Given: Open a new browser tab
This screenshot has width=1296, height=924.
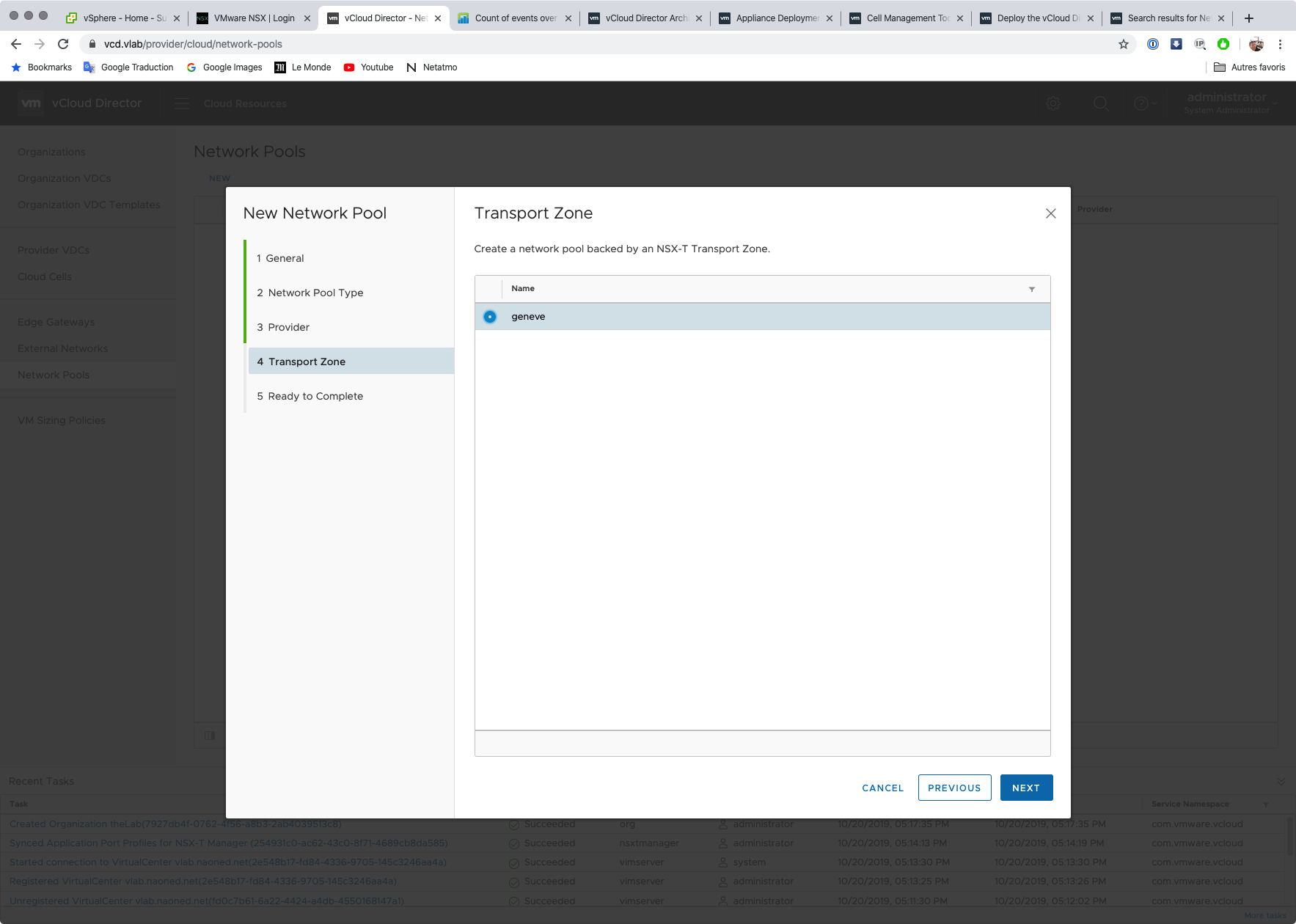Looking at the screenshot, I should pos(1248,18).
